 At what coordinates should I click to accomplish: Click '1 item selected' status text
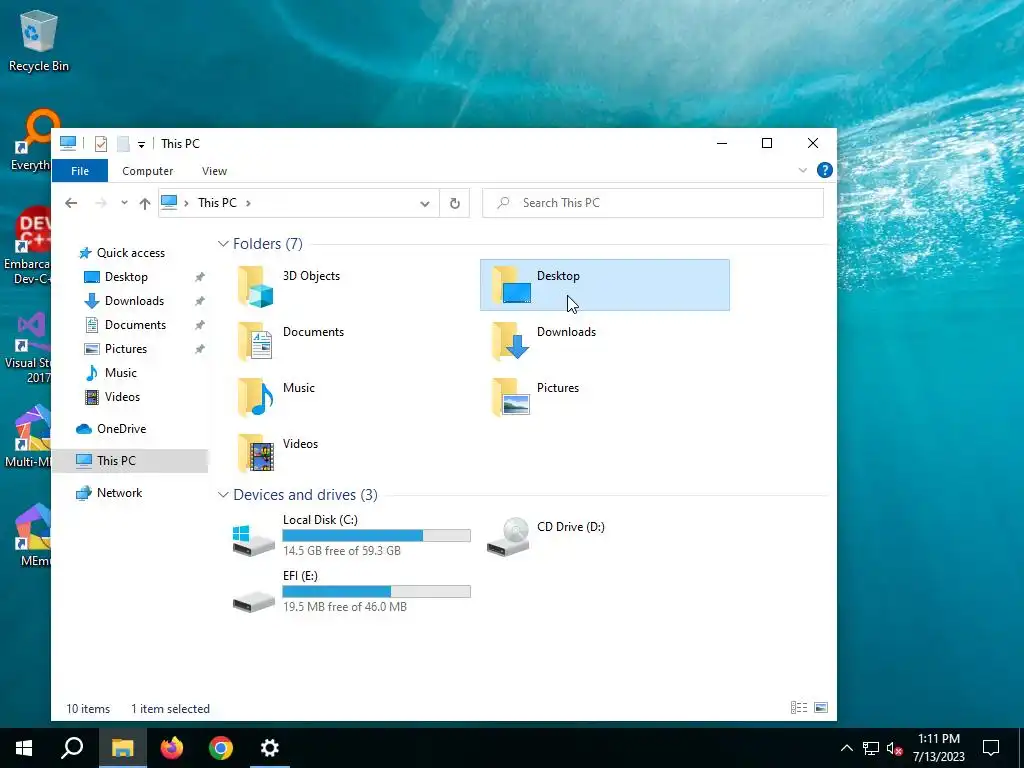[170, 709]
